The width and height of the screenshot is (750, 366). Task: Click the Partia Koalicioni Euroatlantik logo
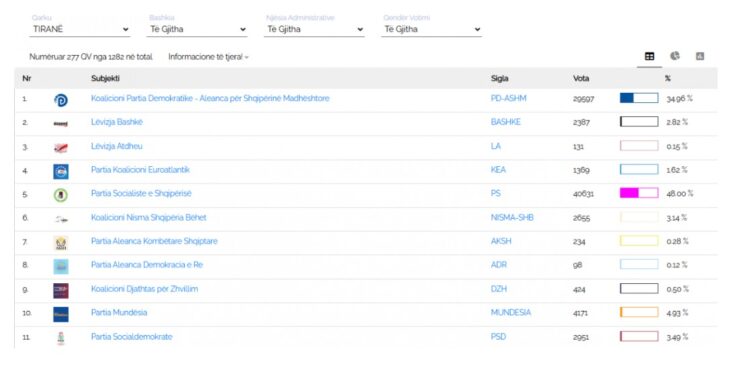point(61,171)
